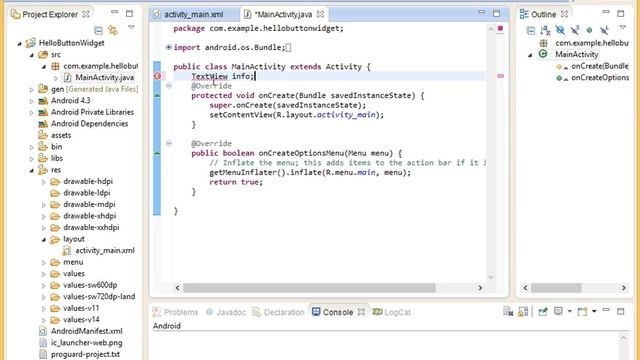This screenshot has height=360, width=640.
Task: Click editor vertical scrollbar down arrow
Action: (491, 277)
